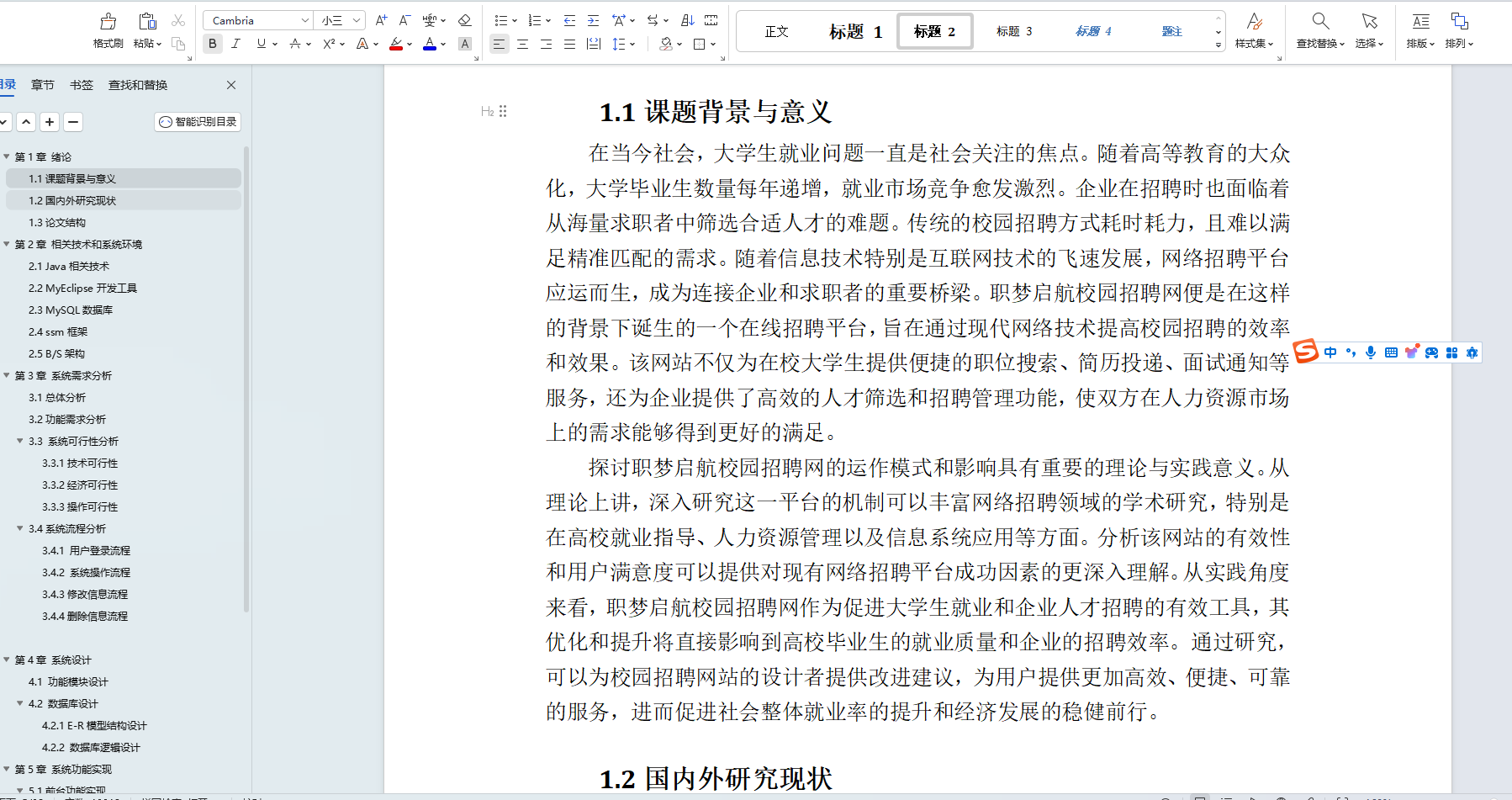
Task: Expand the styles gallery list
Action: [1219, 45]
